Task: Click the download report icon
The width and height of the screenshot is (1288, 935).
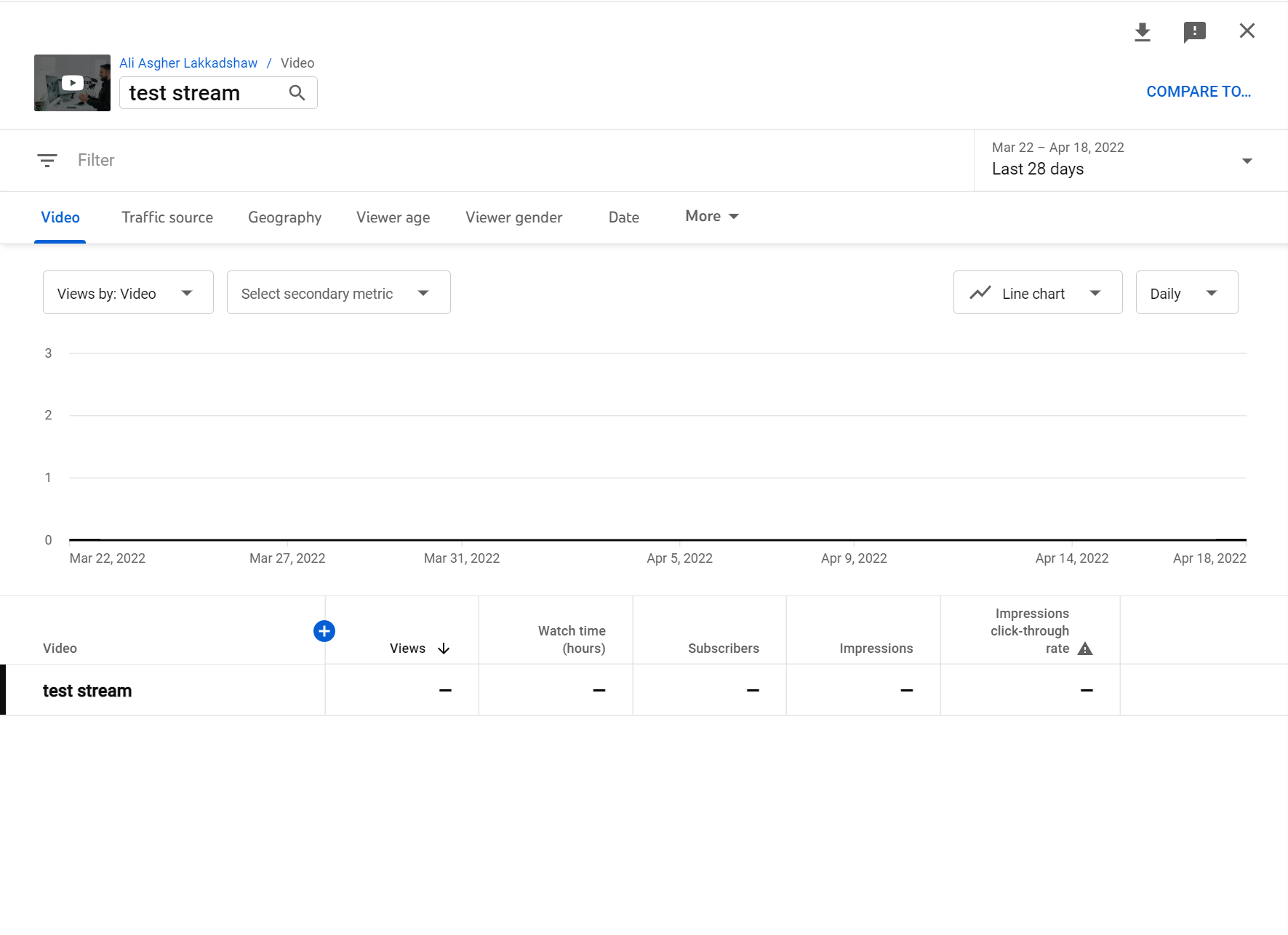Action: (1142, 32)
